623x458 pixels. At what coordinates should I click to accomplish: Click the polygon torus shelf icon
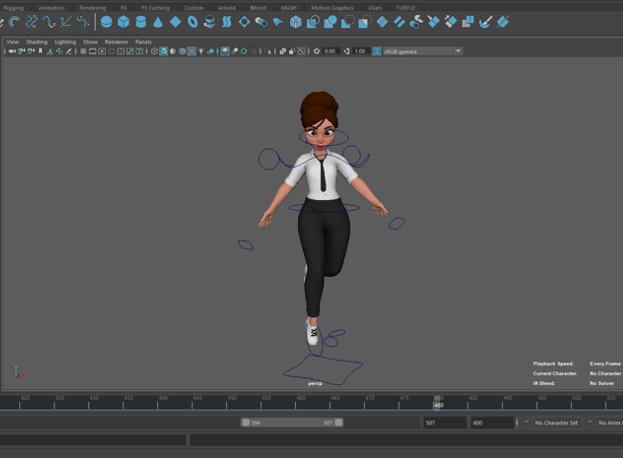pos(192,22)
